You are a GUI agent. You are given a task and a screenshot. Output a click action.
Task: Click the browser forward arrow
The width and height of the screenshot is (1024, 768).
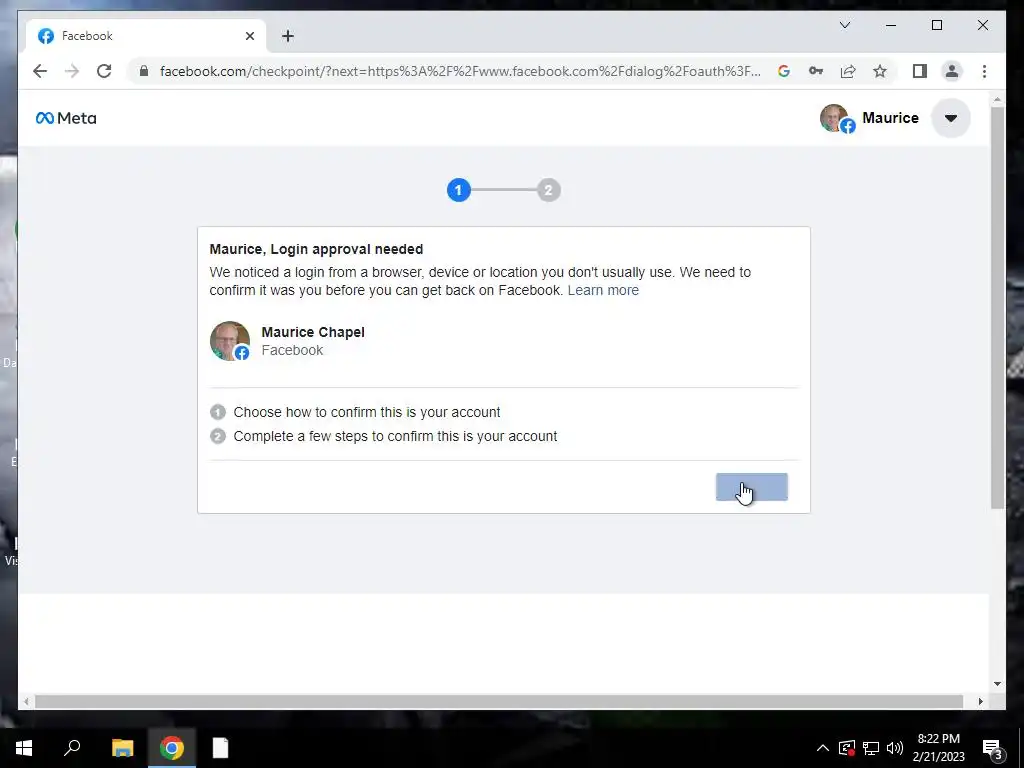click(x=72, y=71)
